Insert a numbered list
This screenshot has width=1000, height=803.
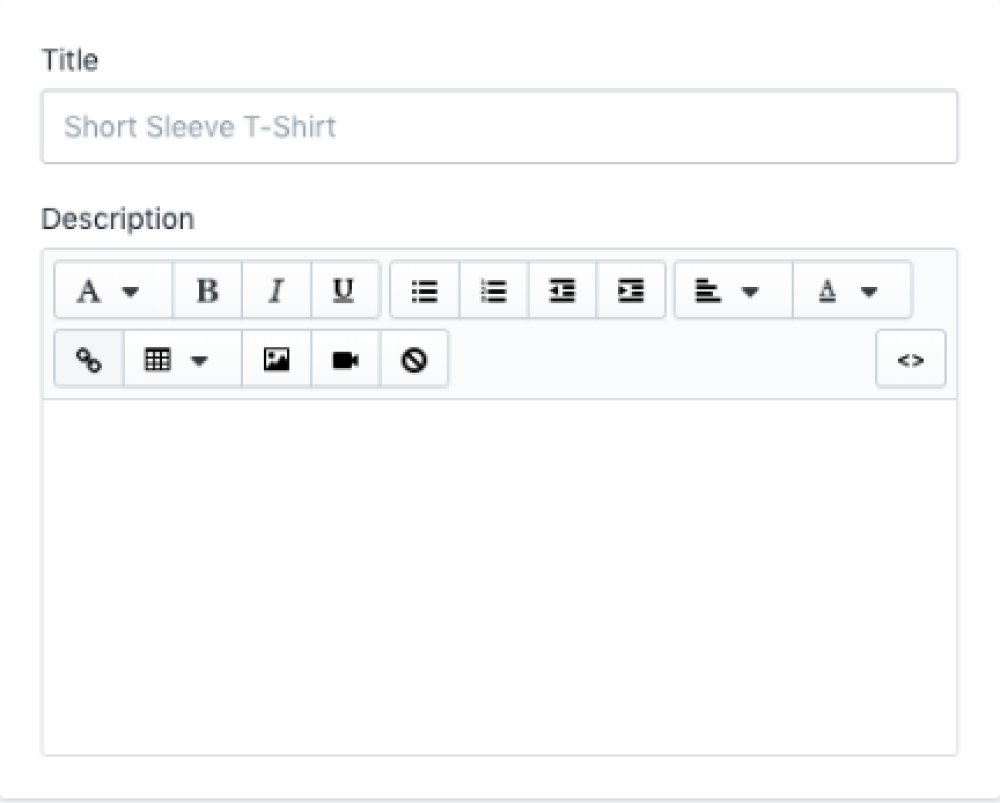point(494,290)
